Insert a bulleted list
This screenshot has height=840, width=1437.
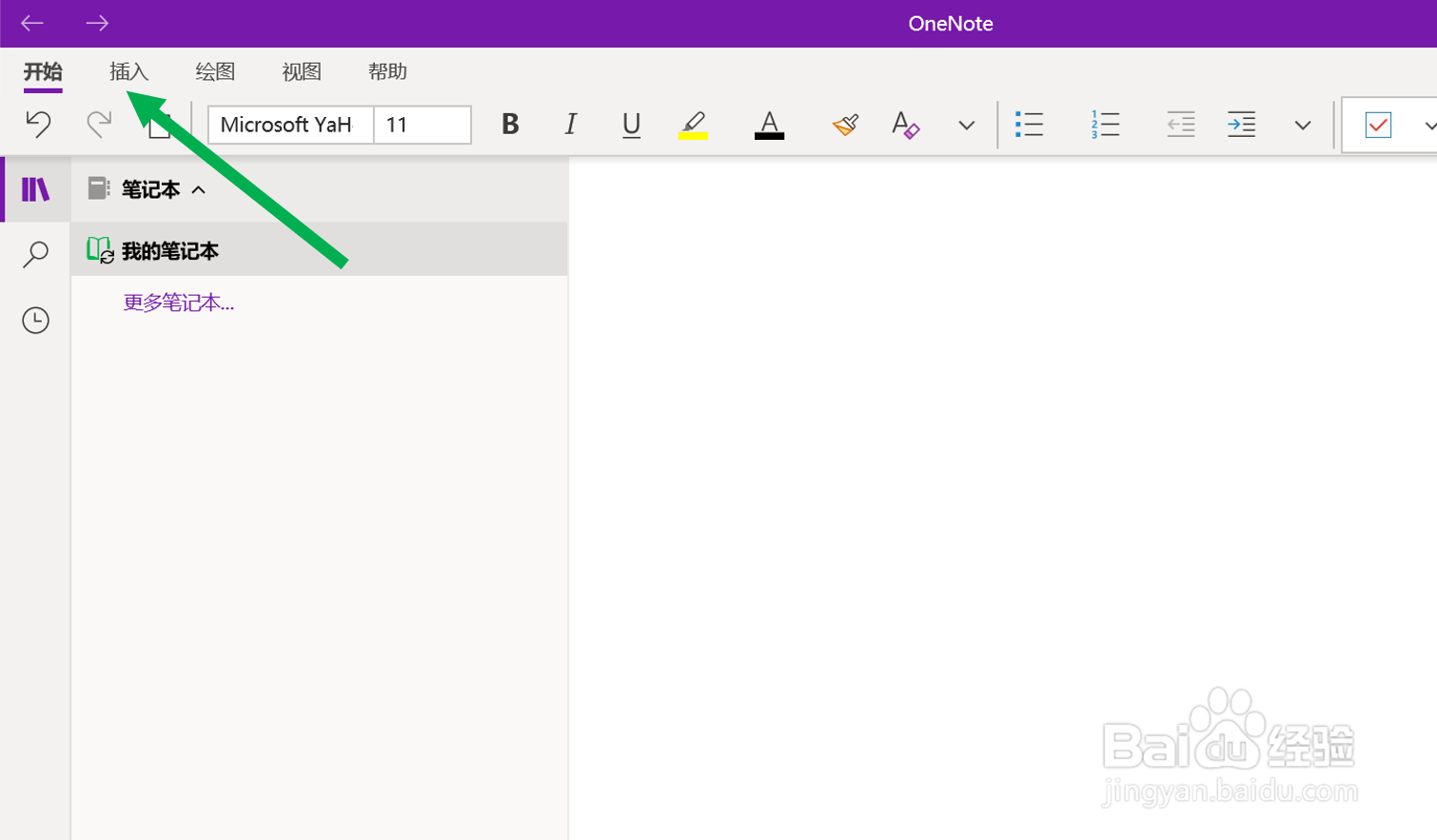(1029, 125)
